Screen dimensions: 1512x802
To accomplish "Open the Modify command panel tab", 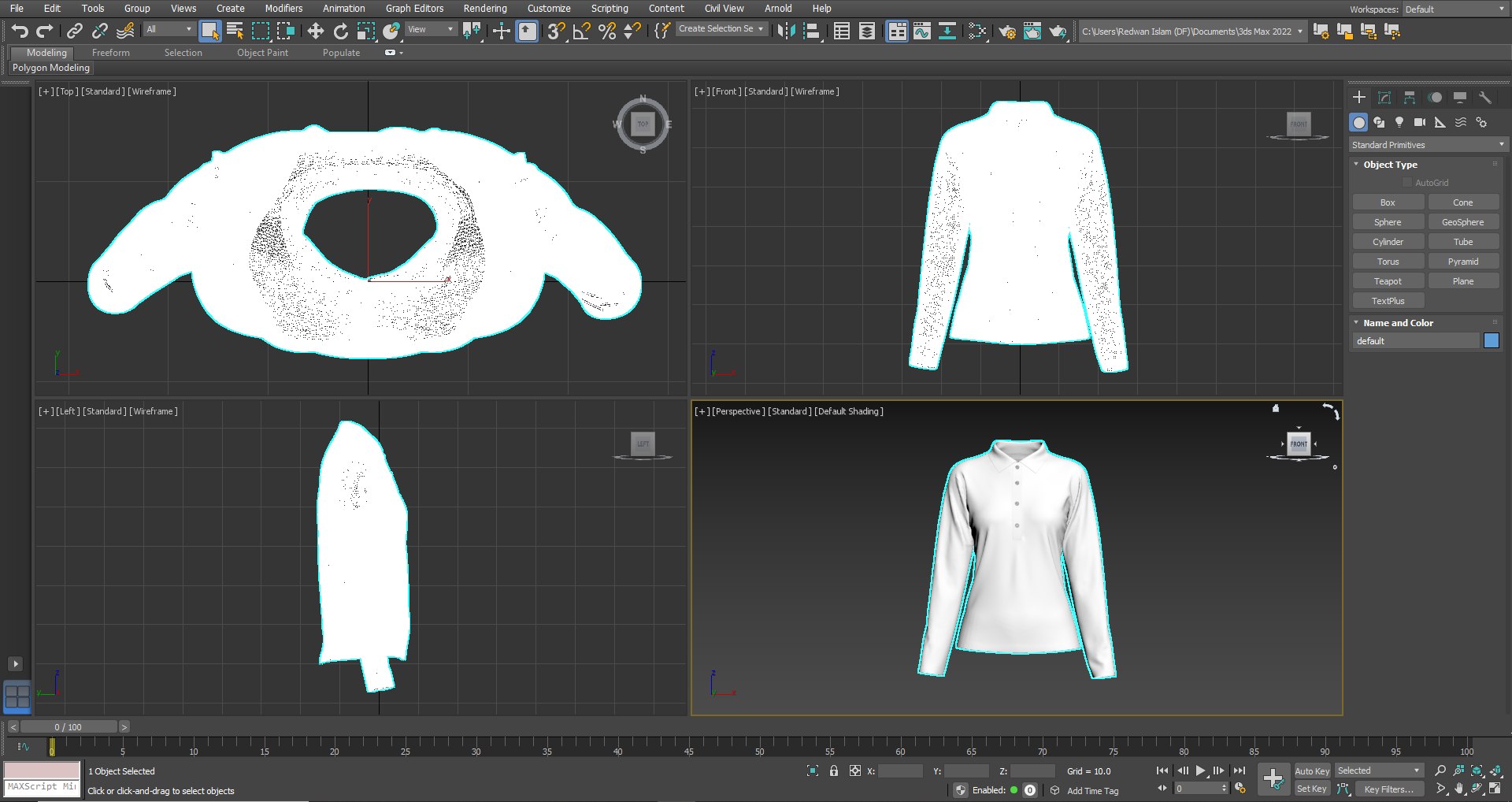I will click(x=1384, y=98).
